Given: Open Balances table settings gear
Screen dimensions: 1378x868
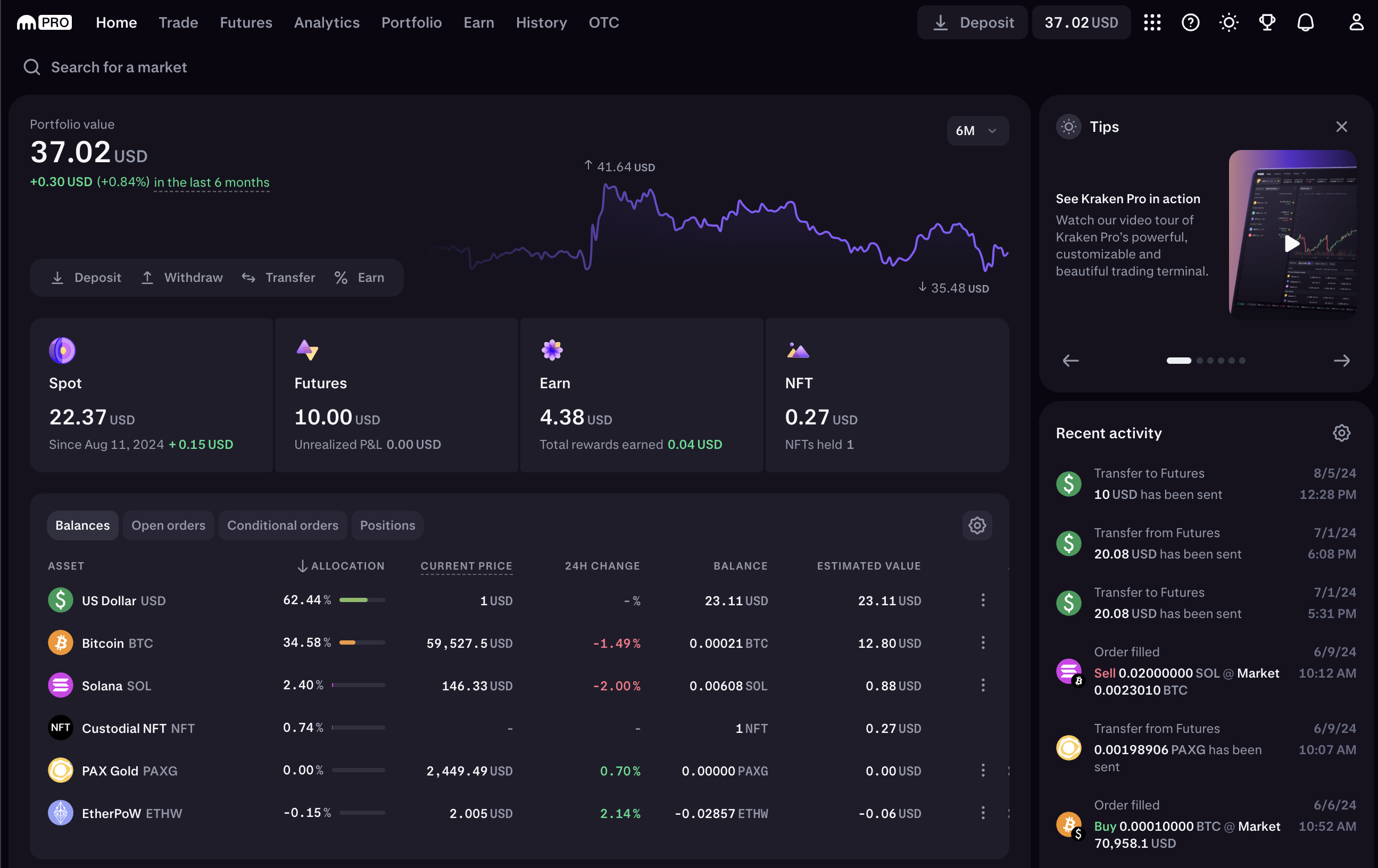Looking at the screenshot, I should point(977,525).
